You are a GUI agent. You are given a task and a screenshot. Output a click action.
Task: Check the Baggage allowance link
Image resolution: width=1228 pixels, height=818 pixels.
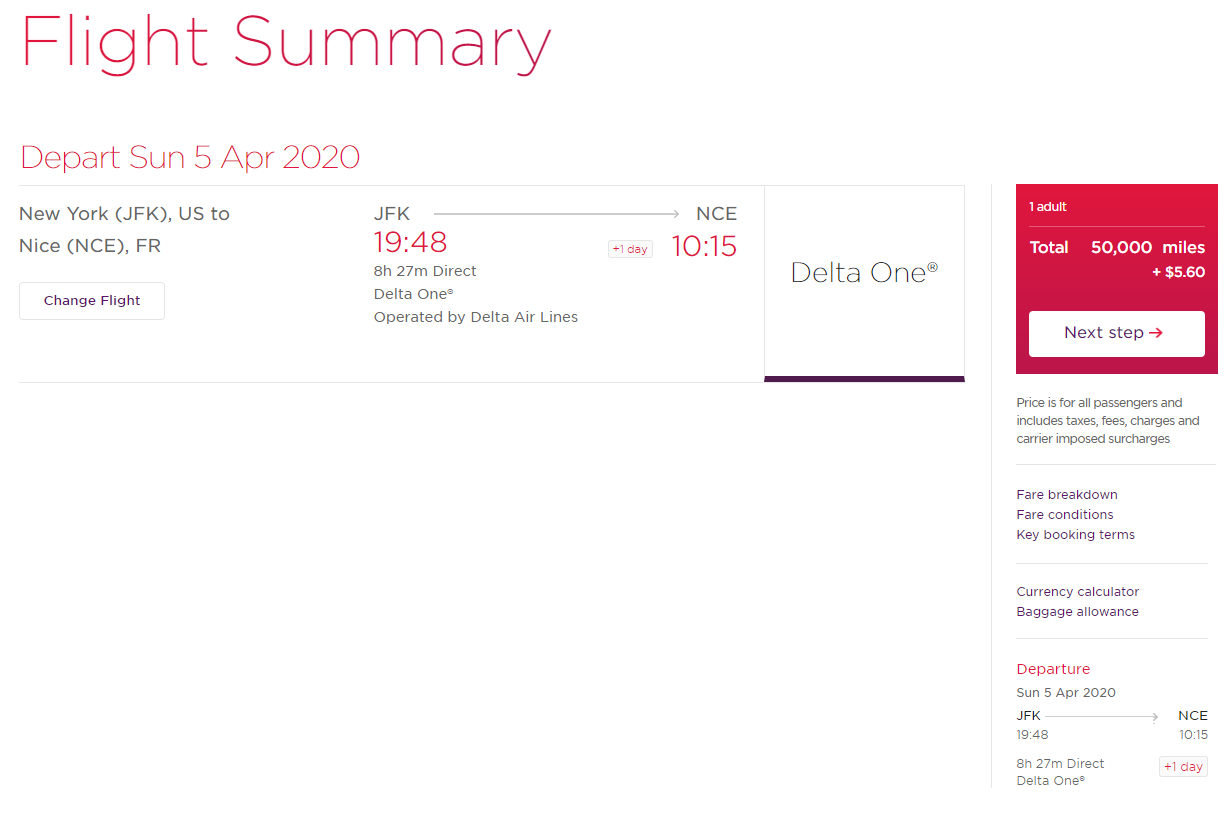click(x=1078, y=612)
